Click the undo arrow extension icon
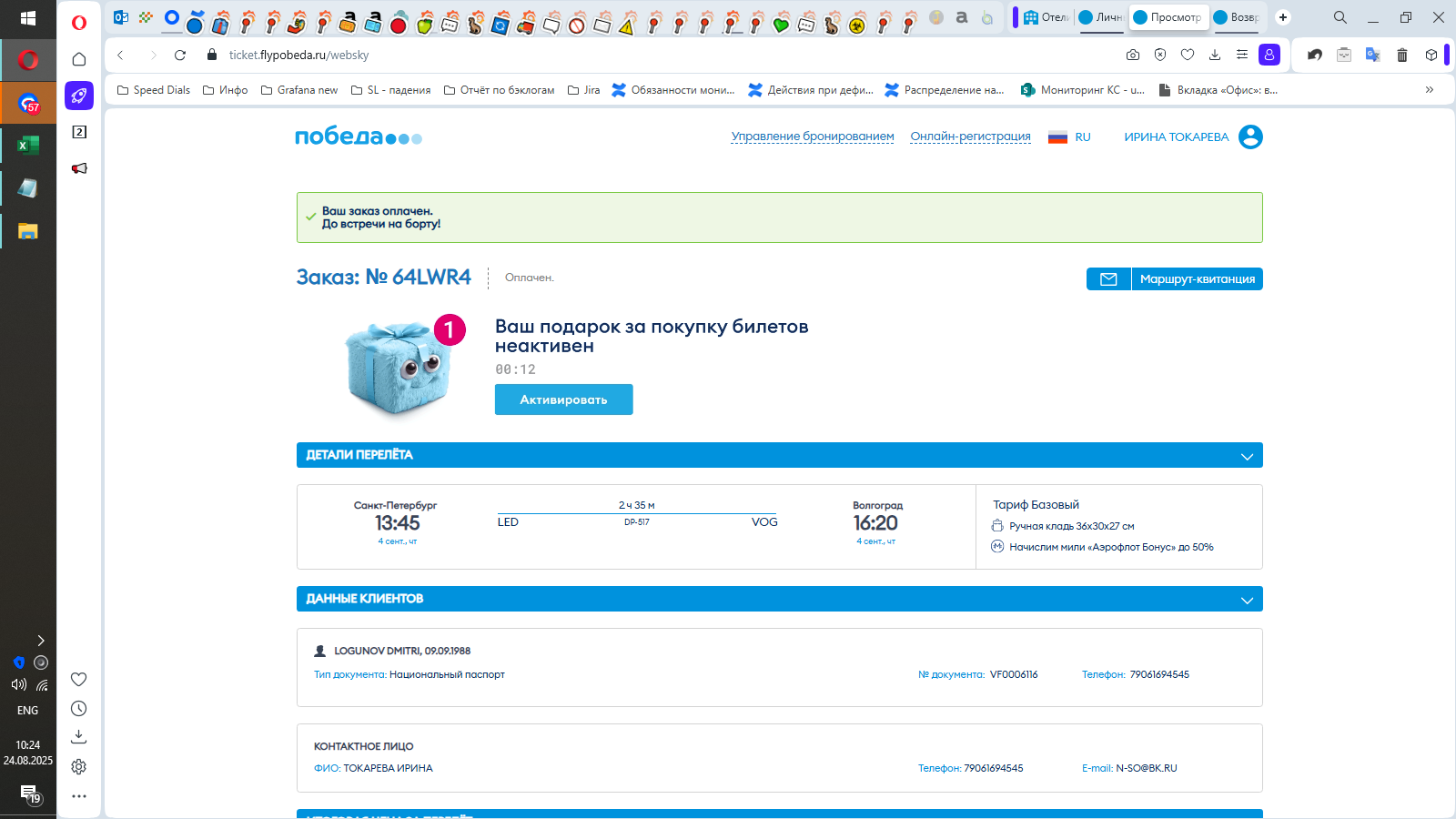The height and width of the screenshot is (819, 1456). [x=1315, y=56]
